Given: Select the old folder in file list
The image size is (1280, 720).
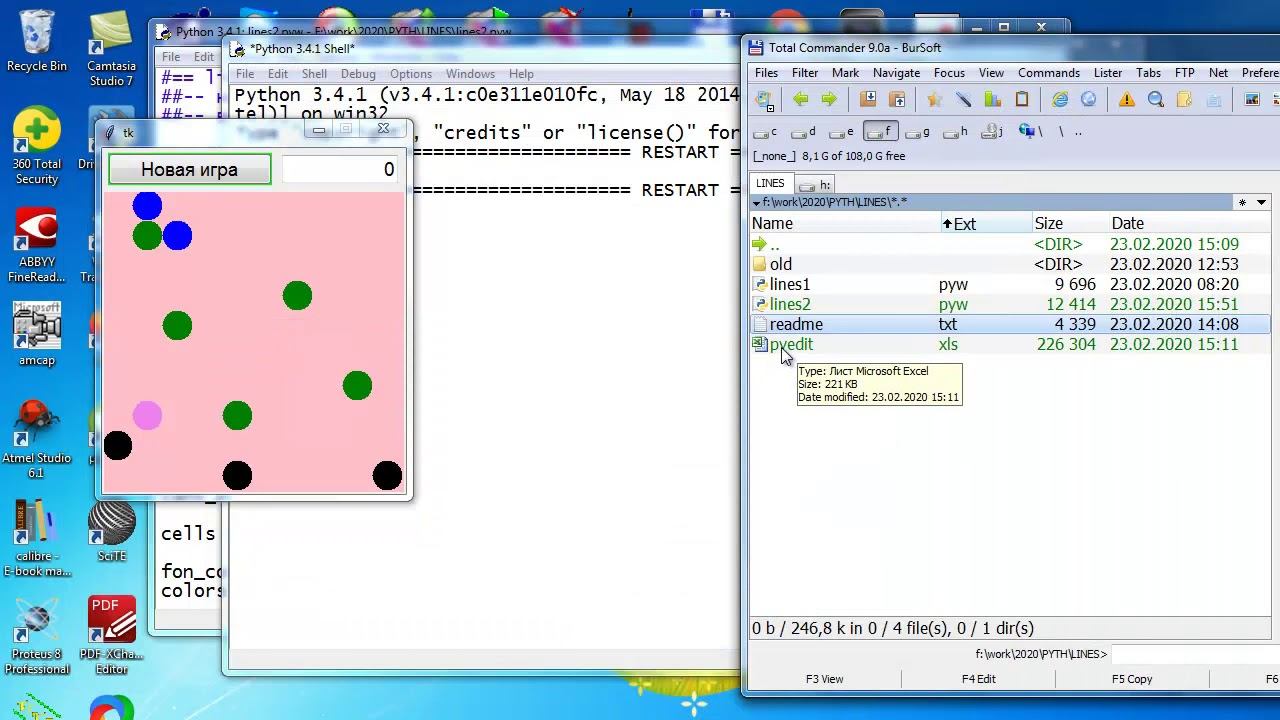Looking at the screenshot, I should coord(1010,264).
